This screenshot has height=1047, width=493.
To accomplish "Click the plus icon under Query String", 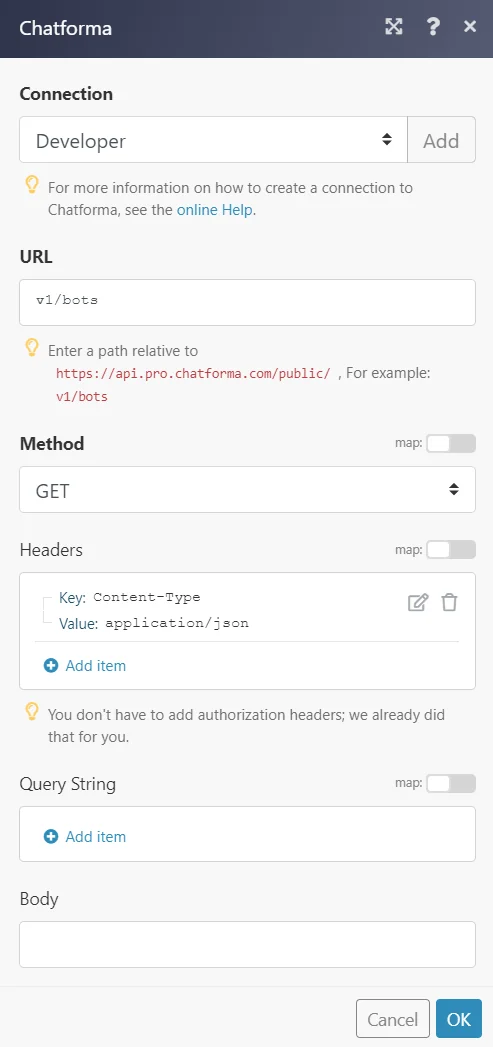I will click(51, 837).
